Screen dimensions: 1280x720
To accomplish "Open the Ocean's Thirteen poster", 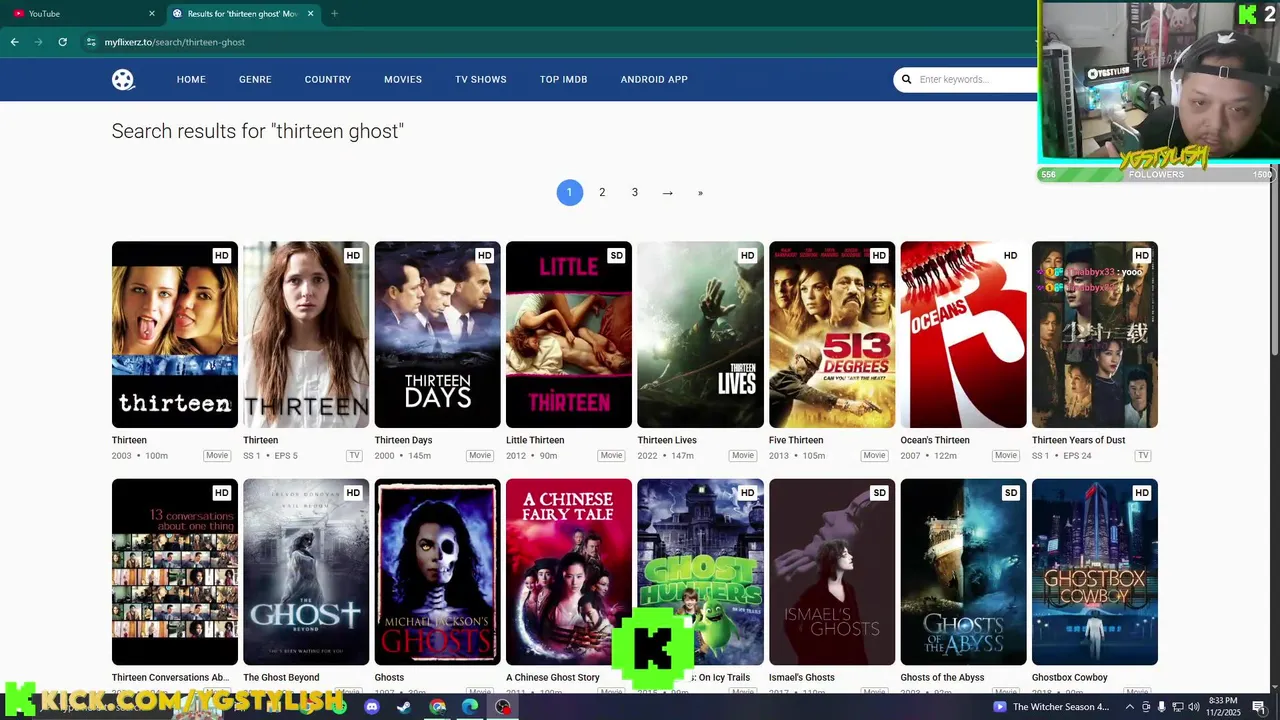I will tap(964, 334).
